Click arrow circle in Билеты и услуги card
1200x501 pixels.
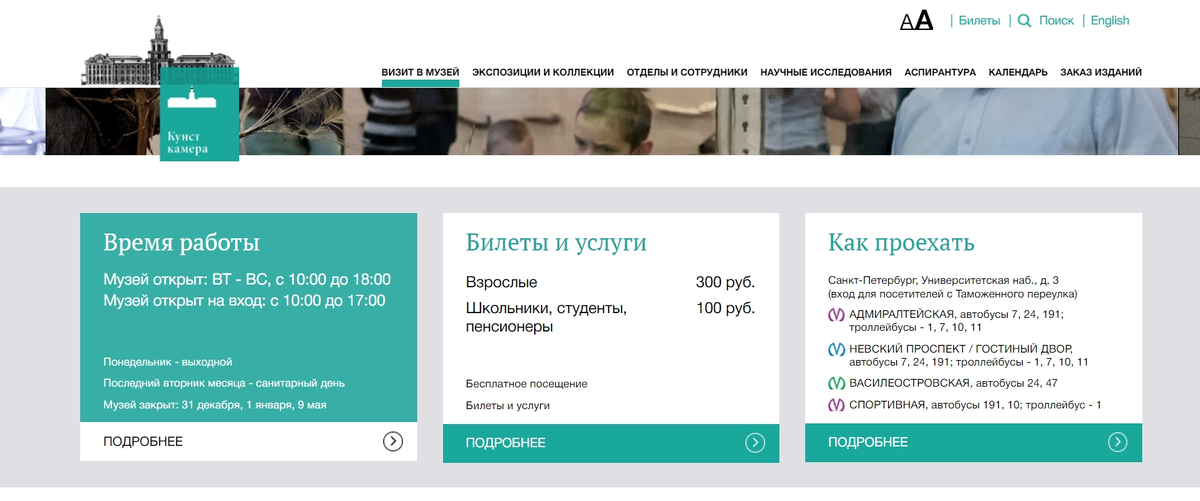coord(755,443)
